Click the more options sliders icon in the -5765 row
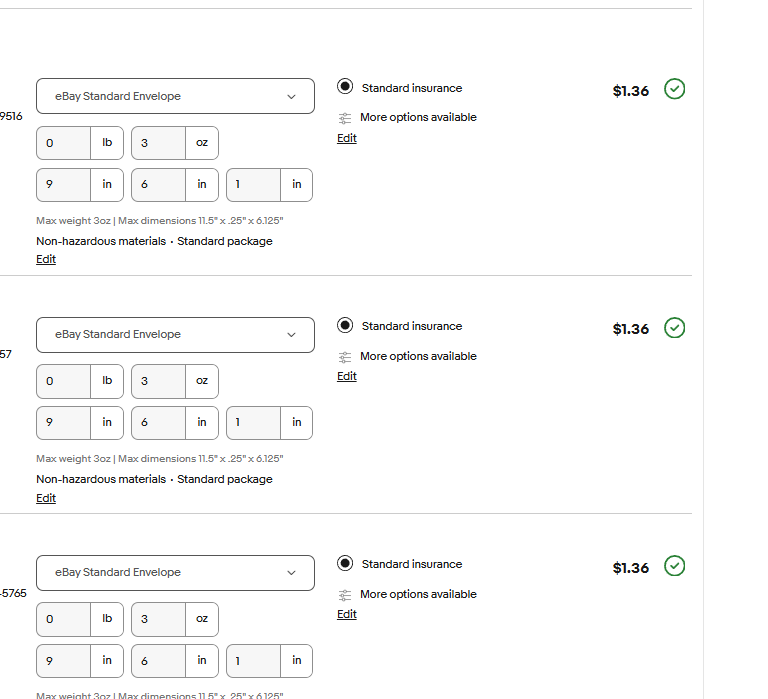The image size is (768, 699). tap(345, 595)
